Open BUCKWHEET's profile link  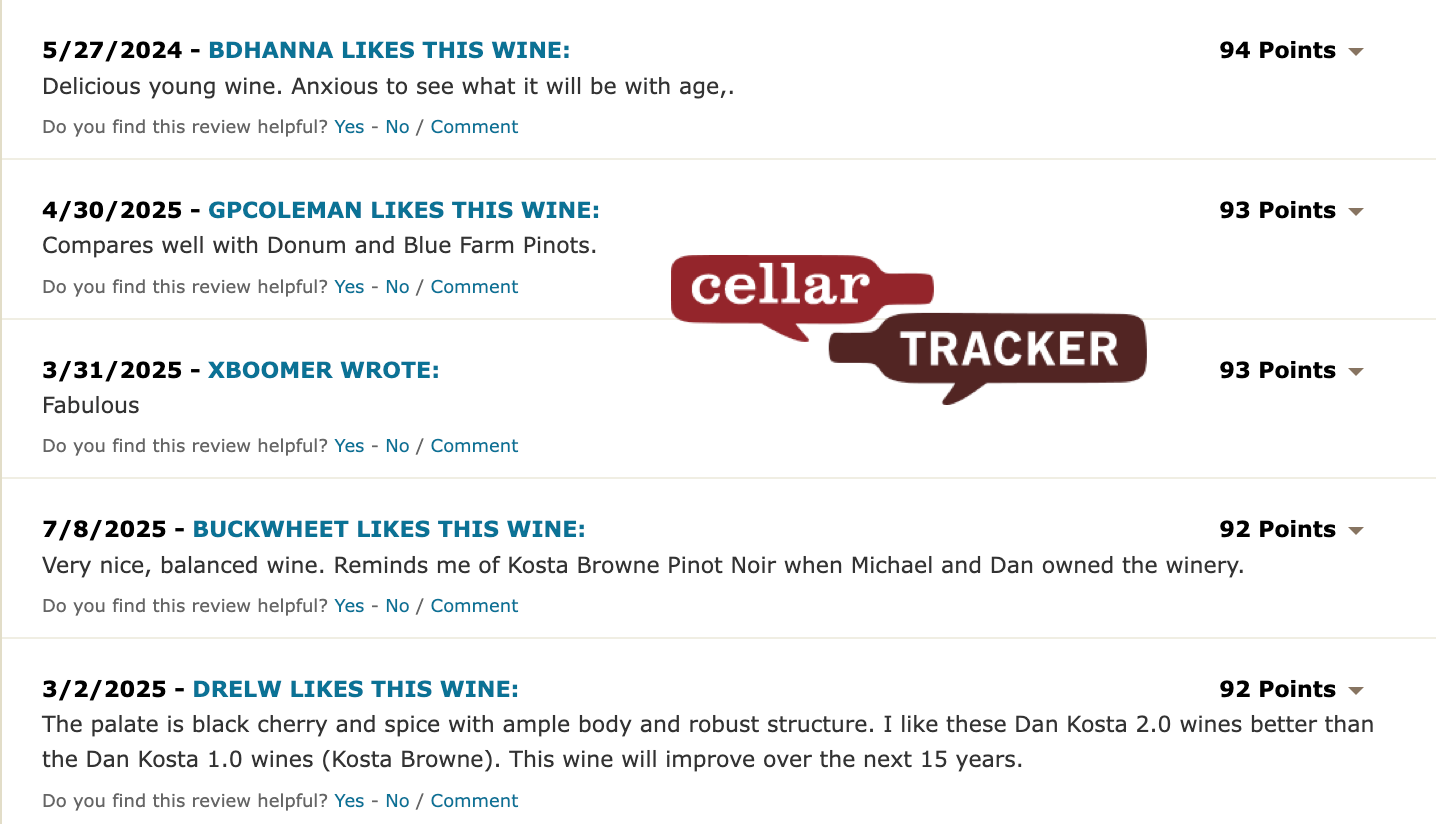[389, 529]
